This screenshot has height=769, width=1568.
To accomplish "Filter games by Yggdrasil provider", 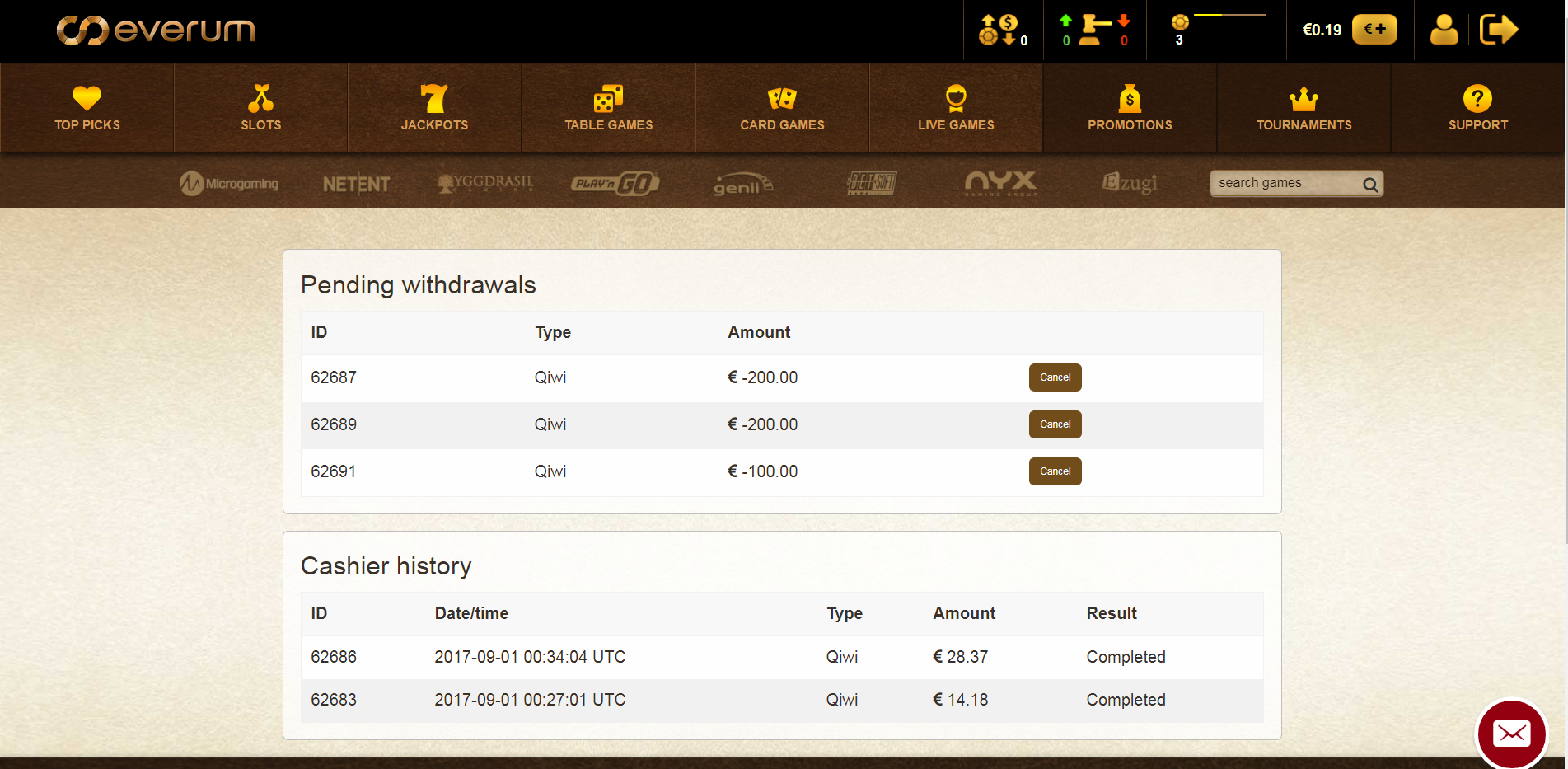I will coord(485,183).
